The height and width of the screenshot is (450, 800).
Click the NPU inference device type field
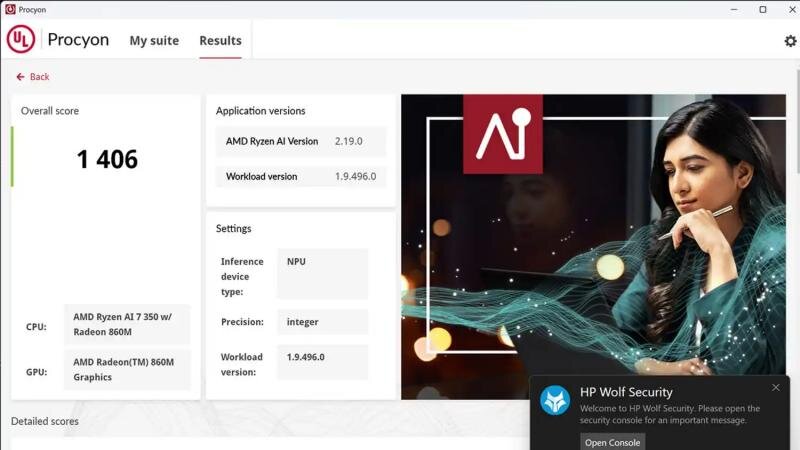coord(322,274)
